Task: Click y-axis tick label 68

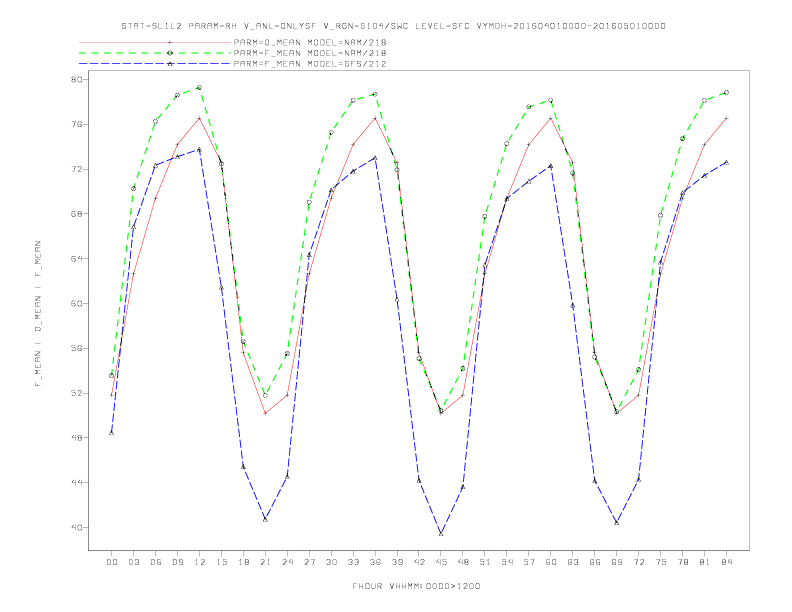Action: 76,214
